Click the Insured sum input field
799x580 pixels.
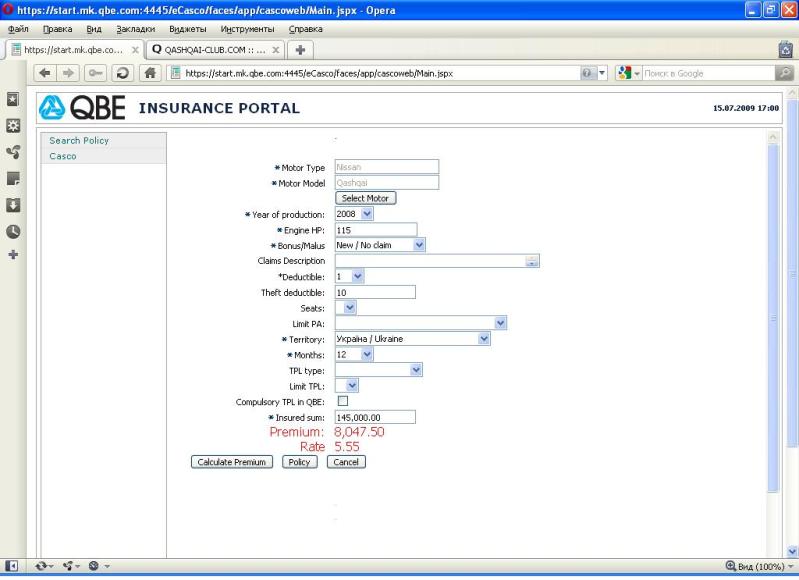coord(374,417)
